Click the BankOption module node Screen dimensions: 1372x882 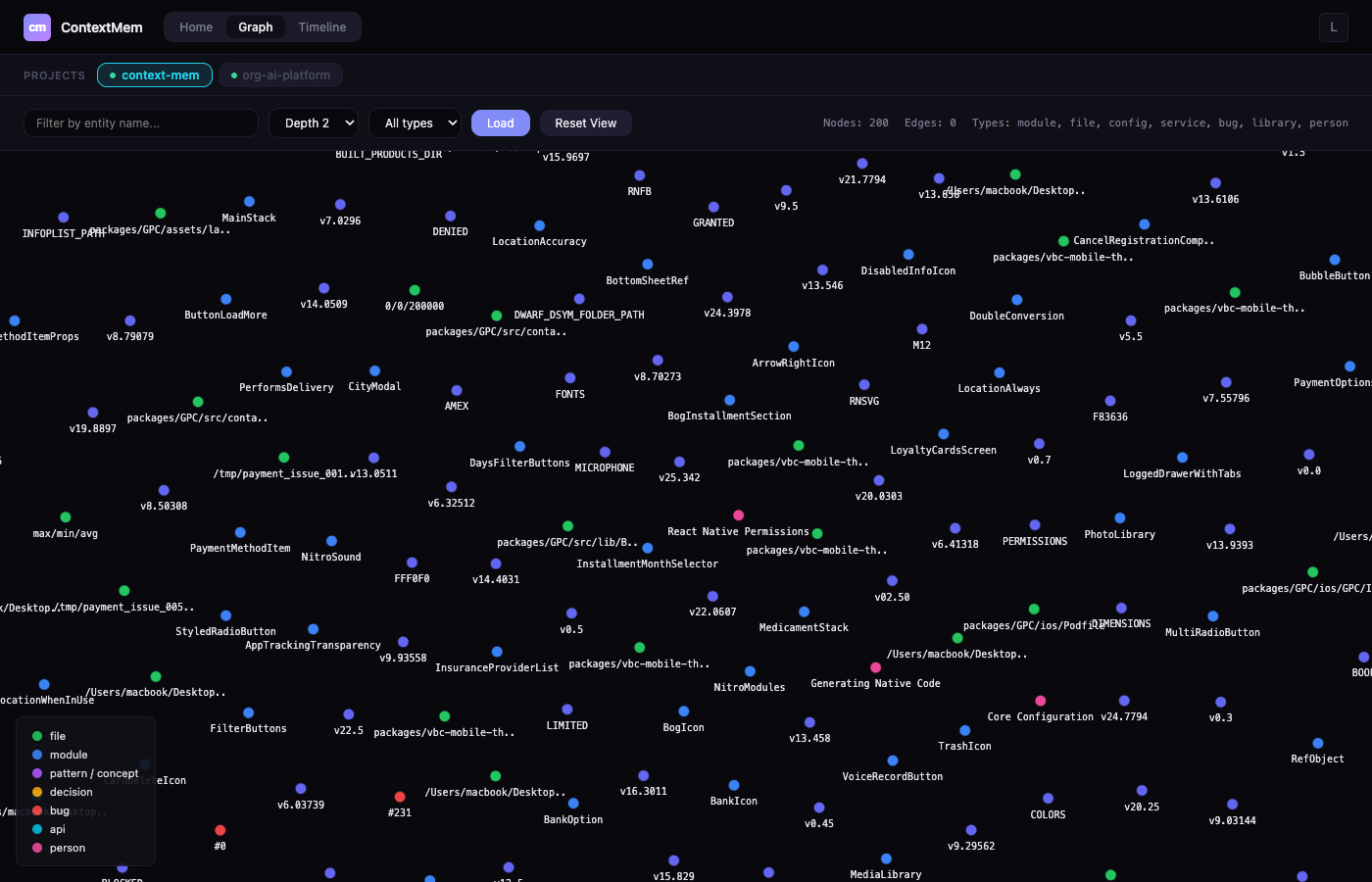click(573, 804)
